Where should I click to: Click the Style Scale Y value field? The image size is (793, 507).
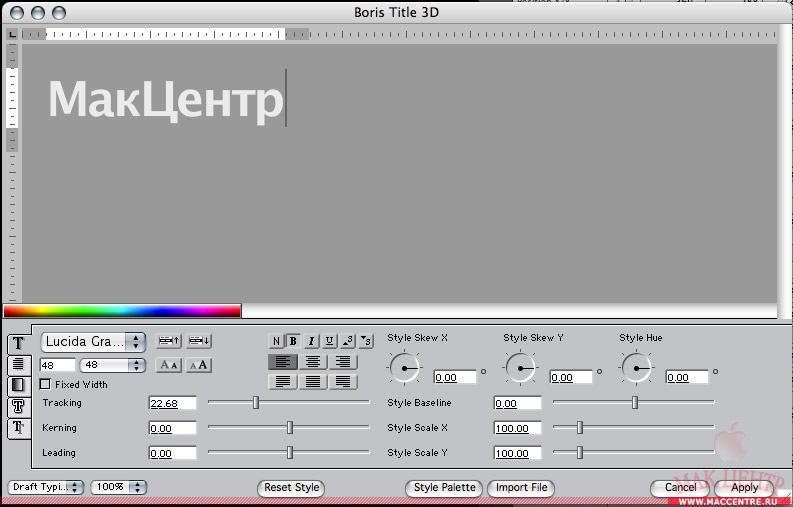click(x=517, y=453)
